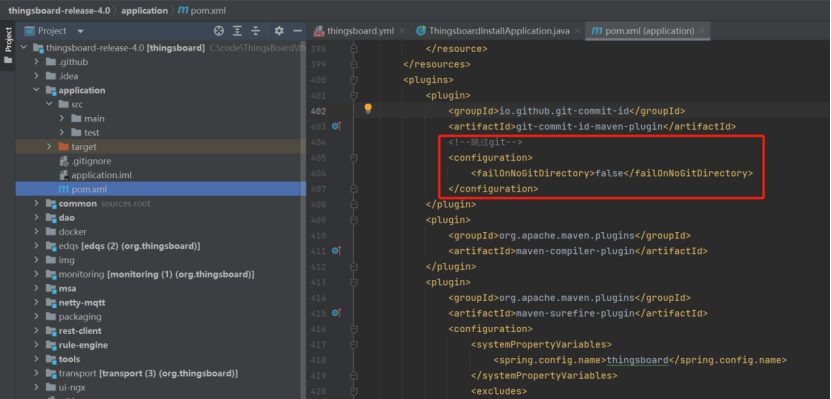This screenshot has width=831, height=399.
Task: Expand the target folder
Action: click(49, 147)
